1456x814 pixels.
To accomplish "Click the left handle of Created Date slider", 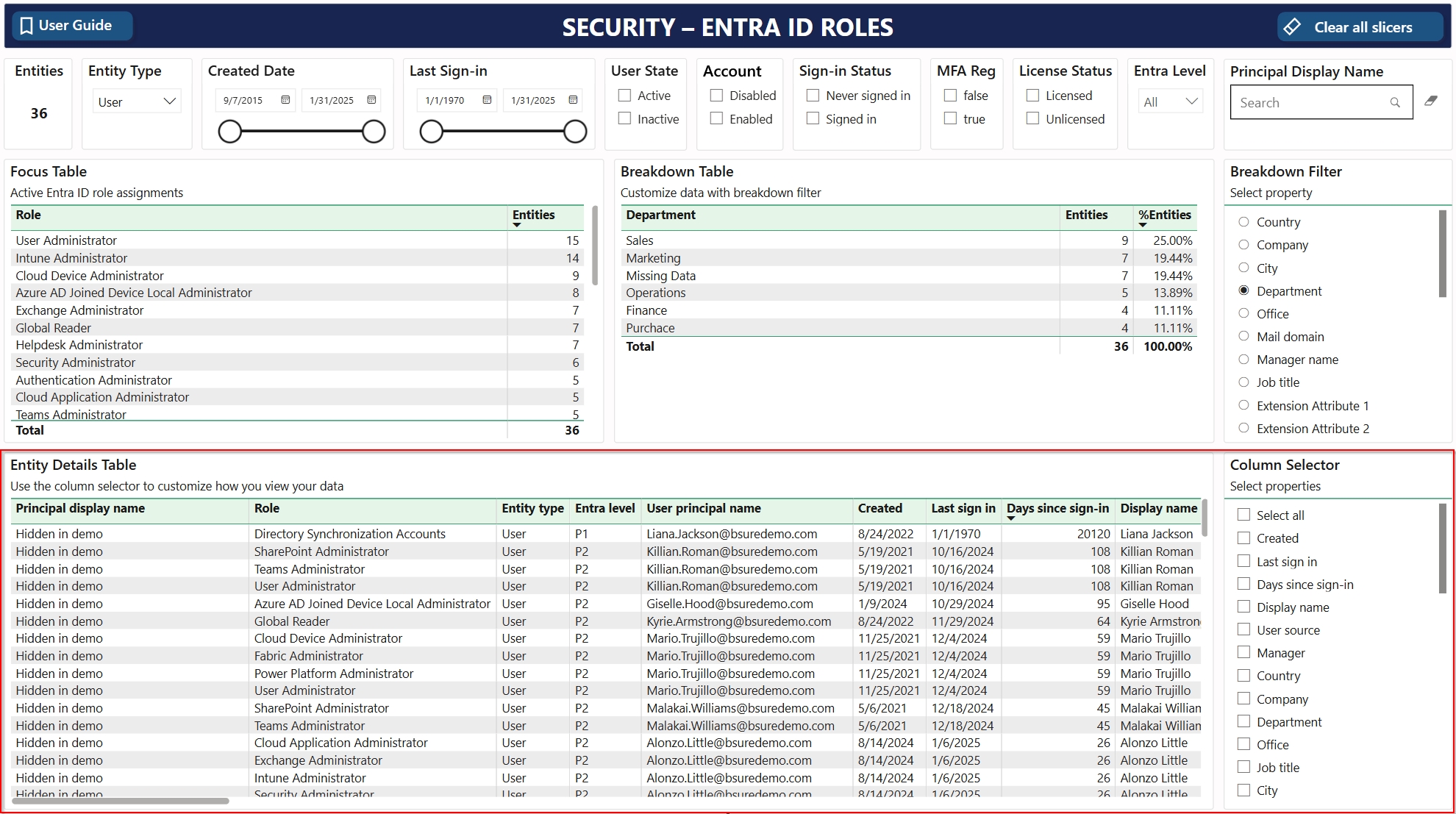I will point(230,132).
